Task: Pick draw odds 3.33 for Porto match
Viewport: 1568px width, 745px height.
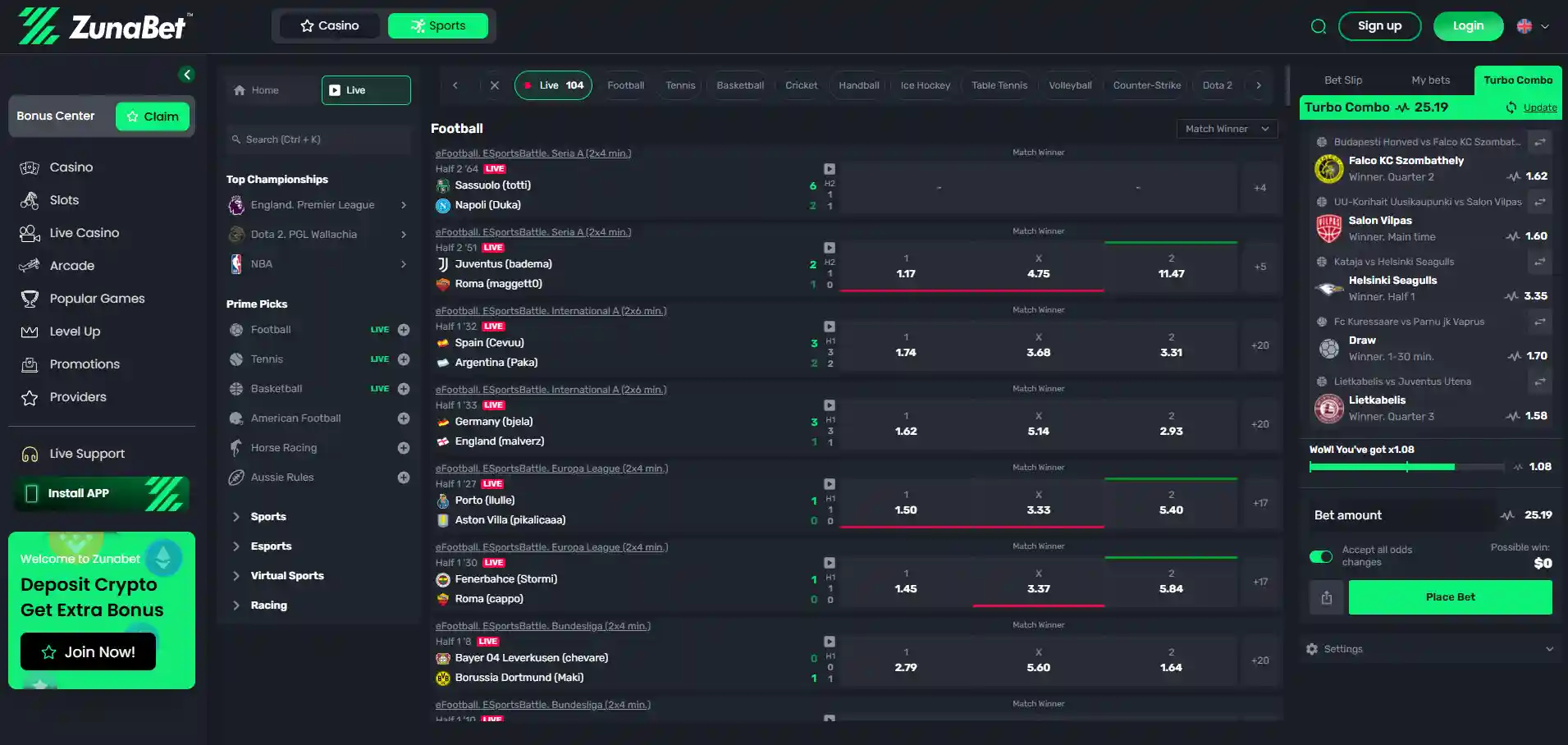Action: [1039, 503]
